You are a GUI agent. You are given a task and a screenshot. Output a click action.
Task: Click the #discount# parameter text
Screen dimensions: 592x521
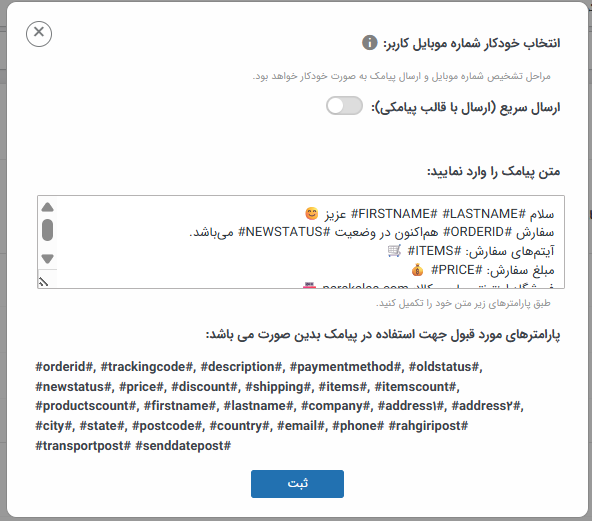point(204,387)
